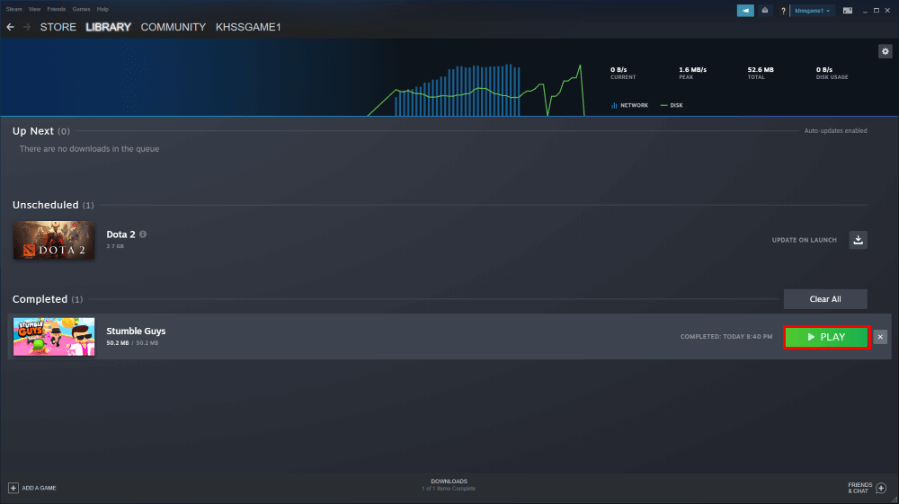Remove Stumble Guys from completed list
The width and height of the screenshot is (899, 504).
[x=880, y=337]
